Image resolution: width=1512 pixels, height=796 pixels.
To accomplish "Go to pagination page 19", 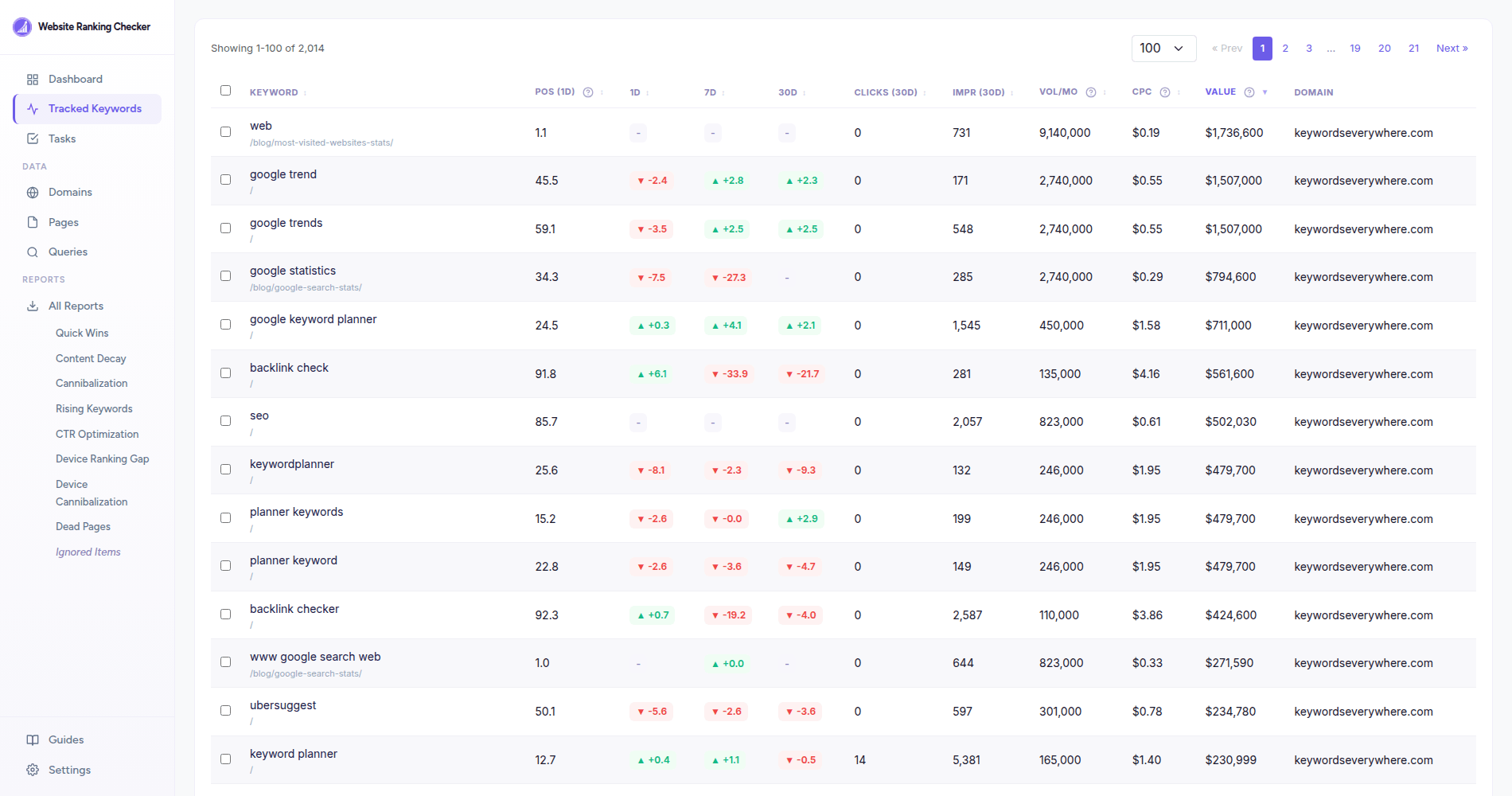I will tap(1355, 49).
